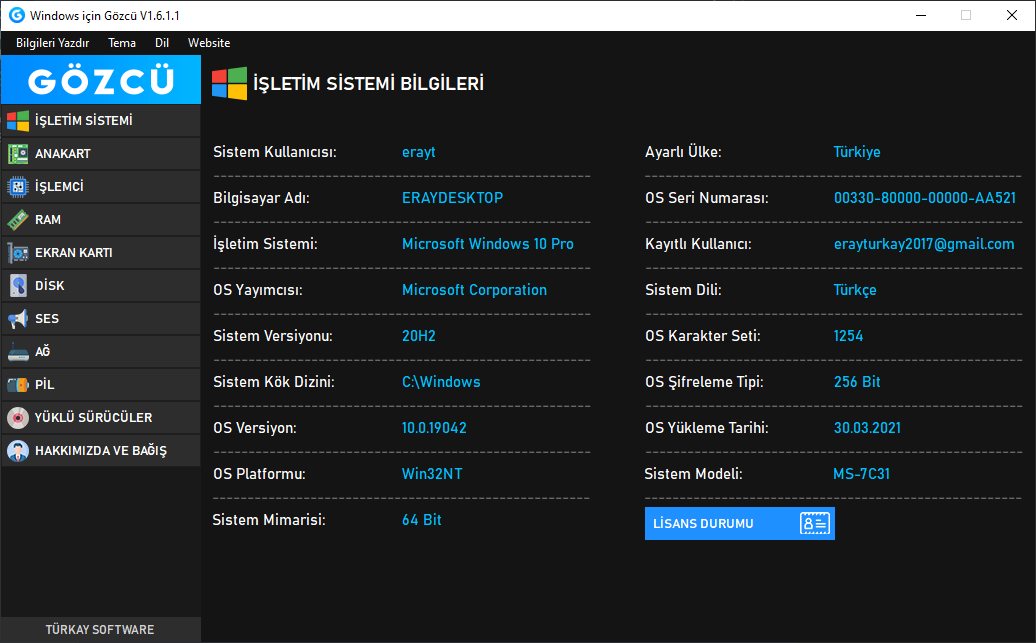Viewport: 1036px width, 643px height.
Task: Click the router icon beside AĞ
Action: 18,352
